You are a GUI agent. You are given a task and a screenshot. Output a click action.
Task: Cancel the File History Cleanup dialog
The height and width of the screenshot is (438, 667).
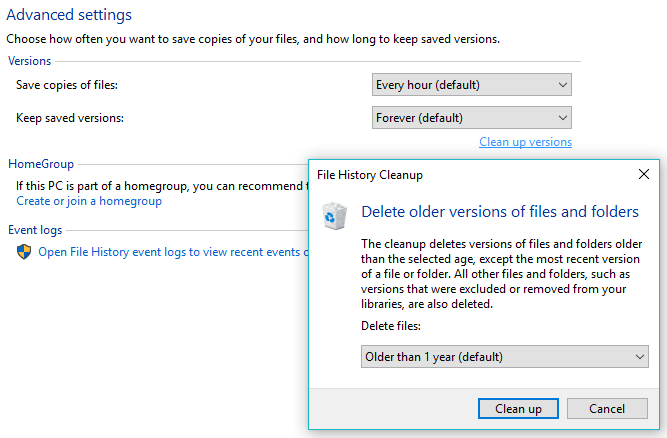coord(607,409)
